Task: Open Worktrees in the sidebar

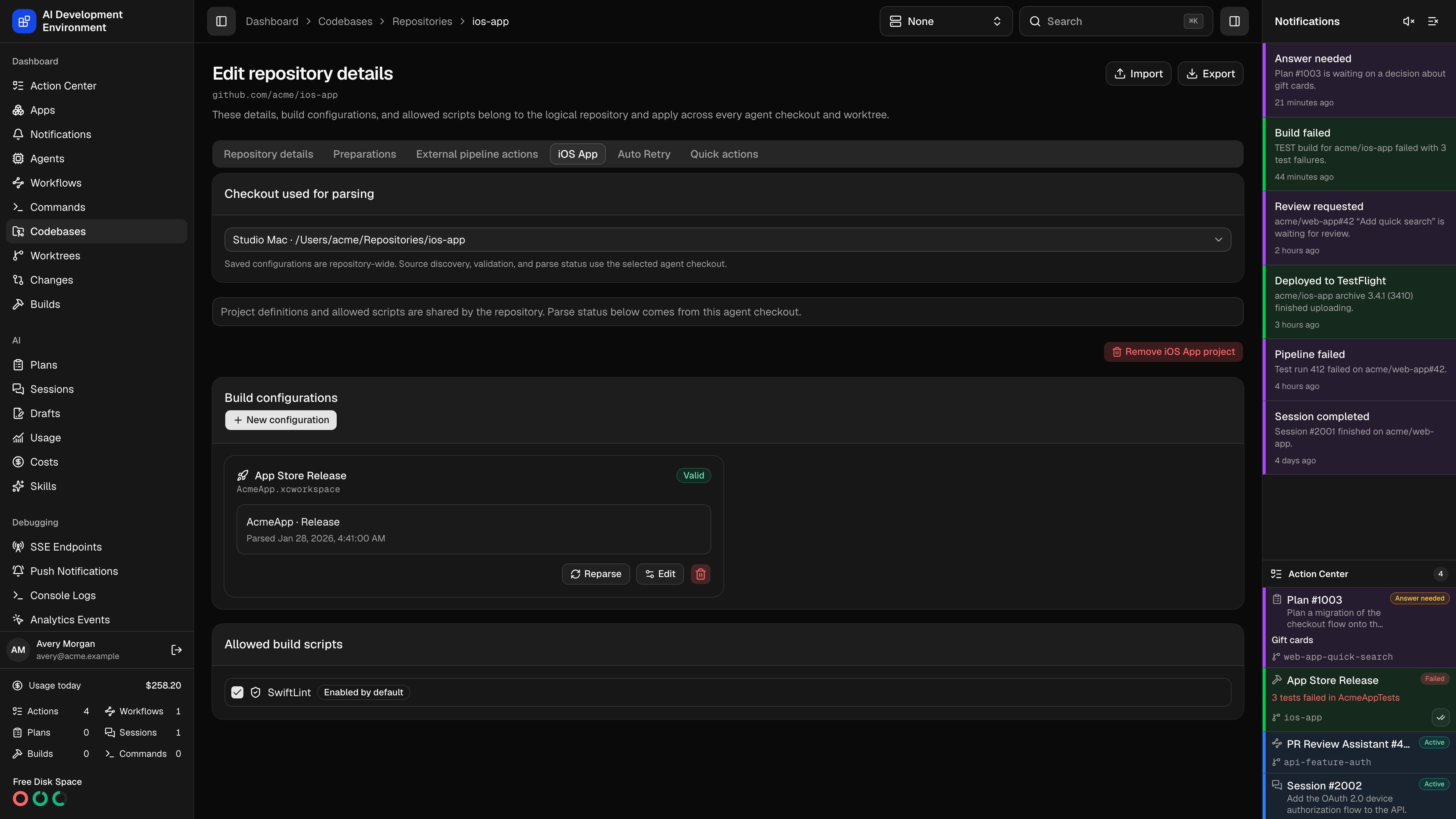Action: click(97, 256)
